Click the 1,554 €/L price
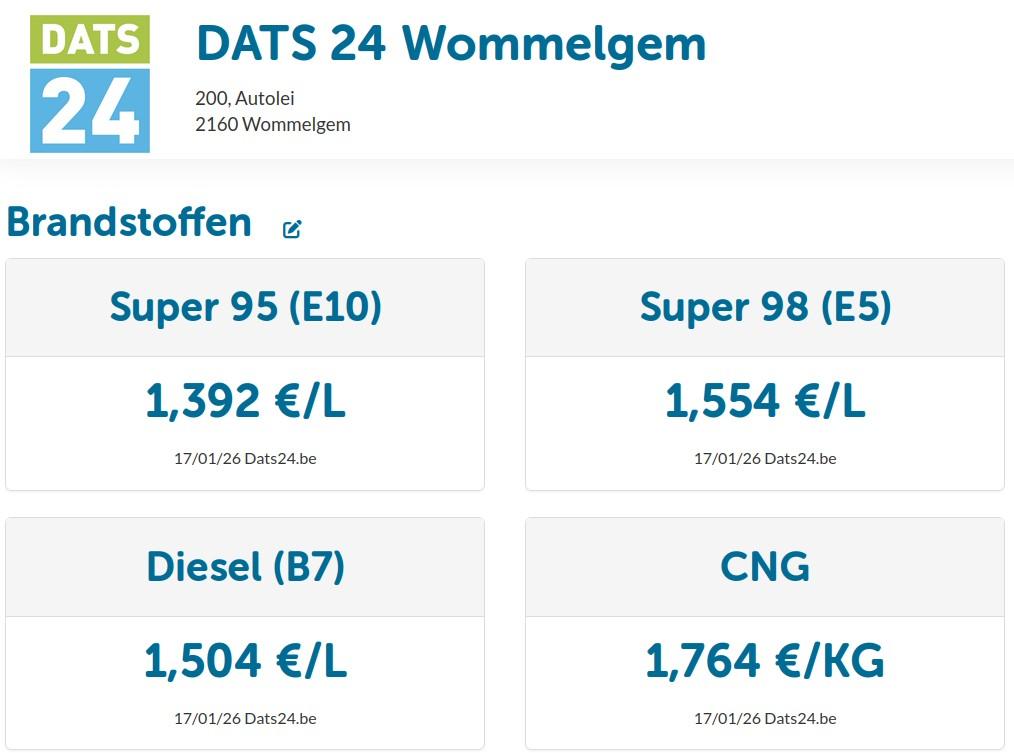The height and width of the screenshot is (753, 1014). [765, 401]
